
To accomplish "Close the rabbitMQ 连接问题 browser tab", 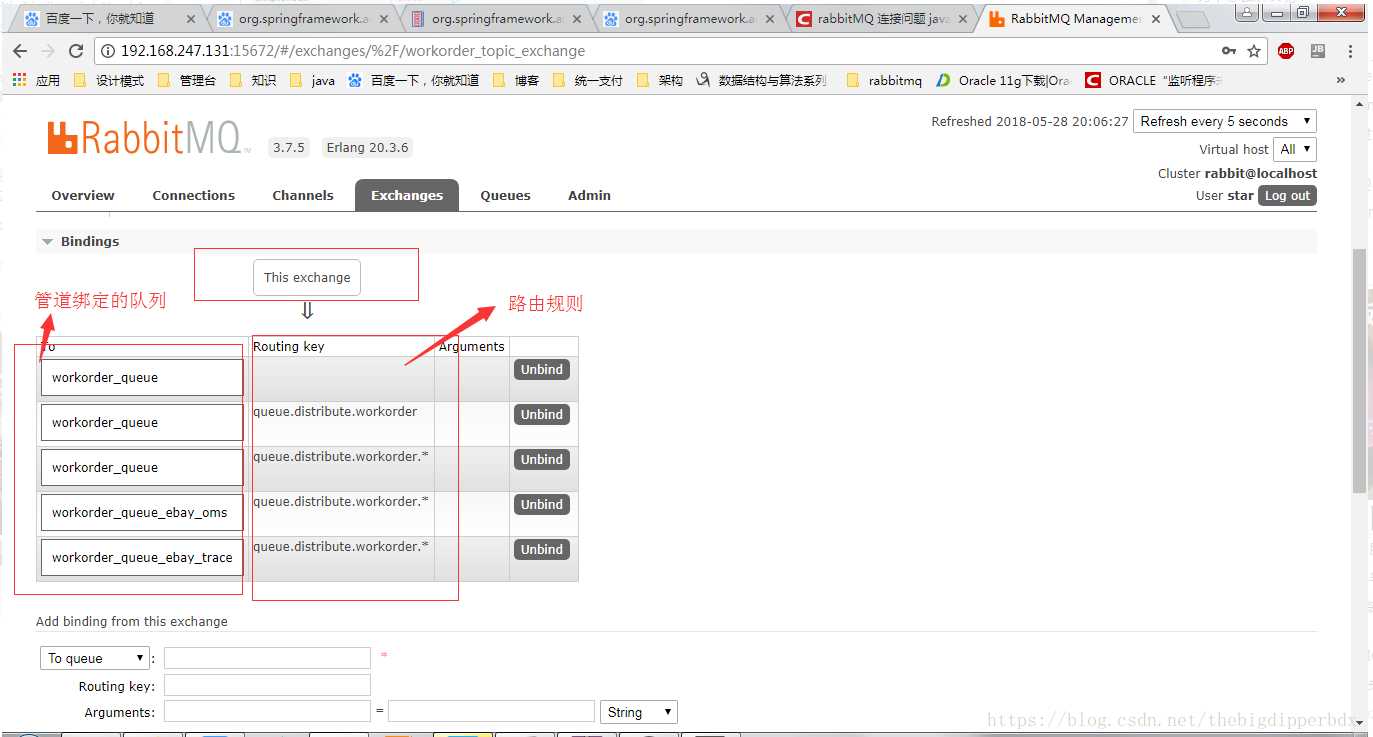I will (963, 19).
